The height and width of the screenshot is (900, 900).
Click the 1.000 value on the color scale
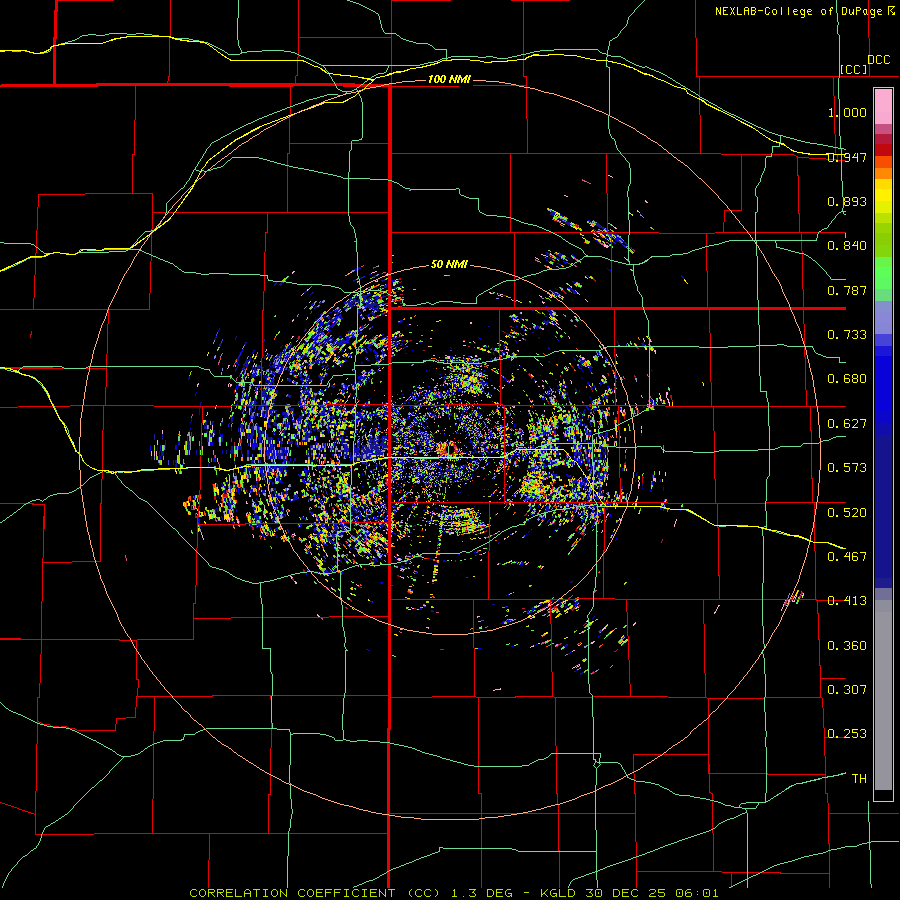point(847,112)
